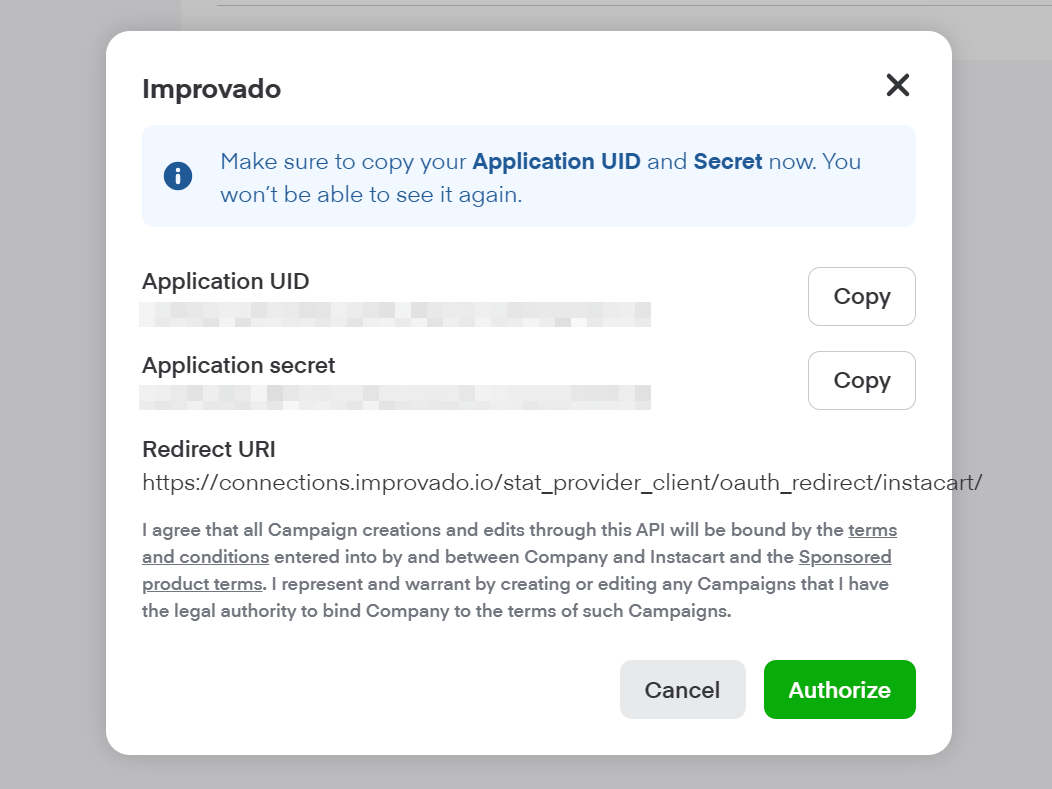Click the Application secret field label
Screen dimensions: 1052x789
click(238, 366)
